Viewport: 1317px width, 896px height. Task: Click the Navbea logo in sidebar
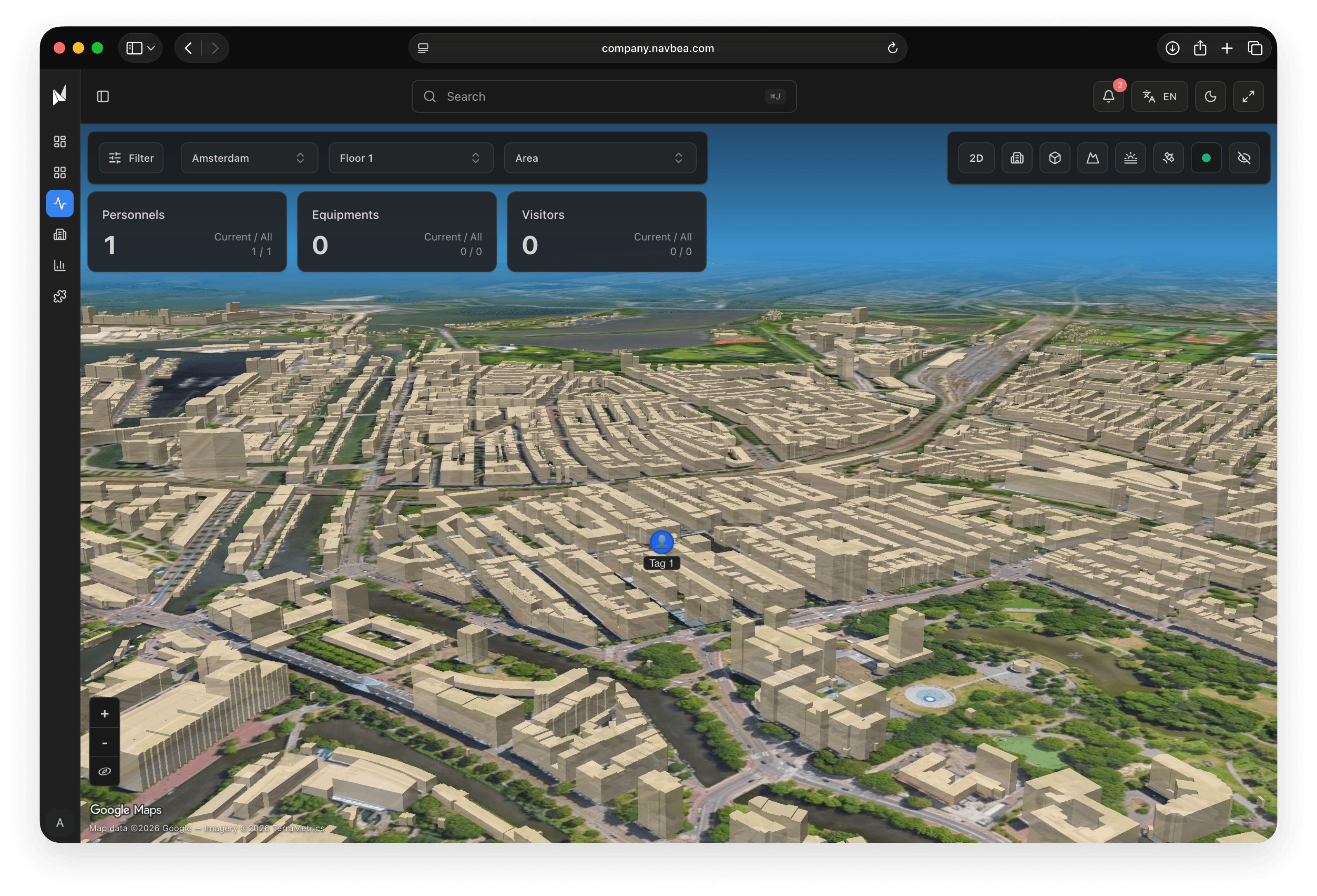tap(59, 96)
